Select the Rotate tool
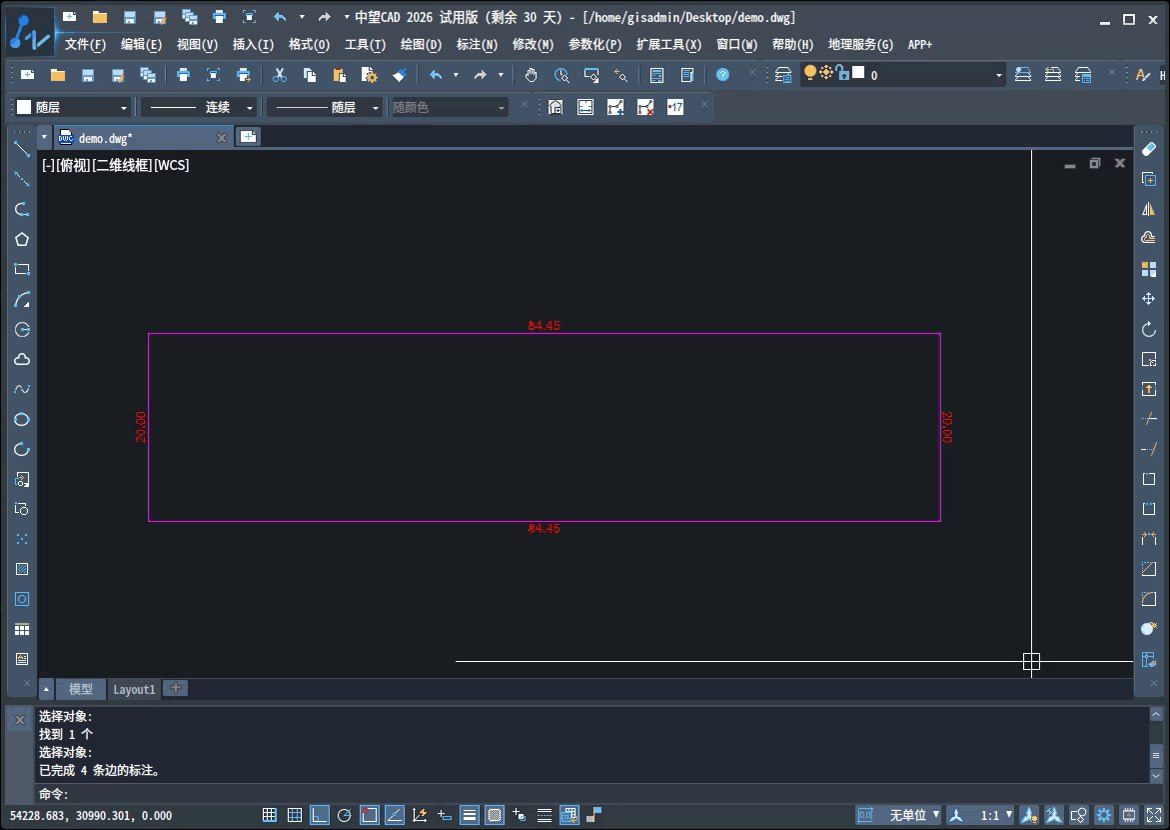The height and width of the screenshot is (830, 1170). pos(1148,329)
